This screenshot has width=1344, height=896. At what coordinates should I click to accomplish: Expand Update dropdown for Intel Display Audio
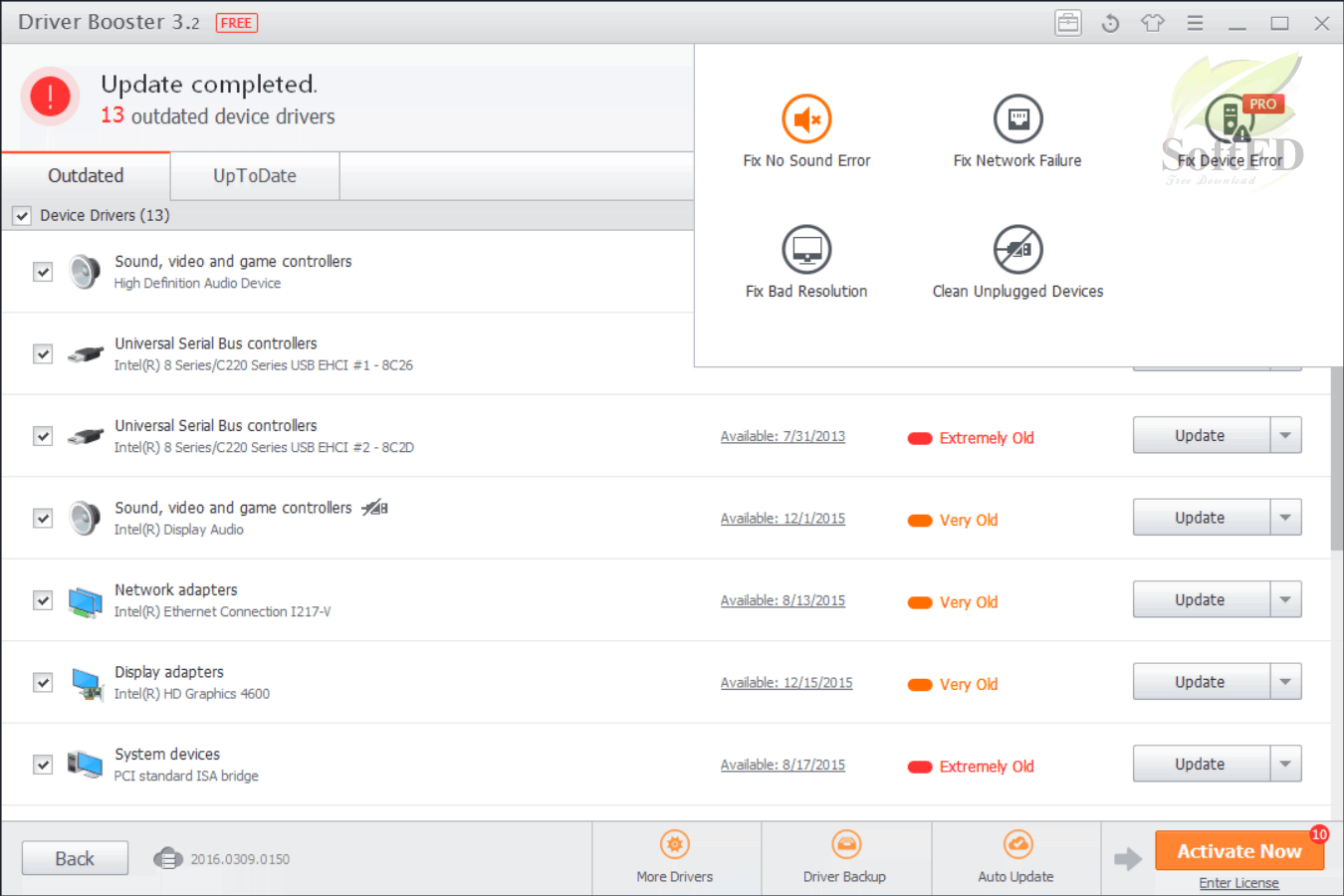click(1286, 518)
